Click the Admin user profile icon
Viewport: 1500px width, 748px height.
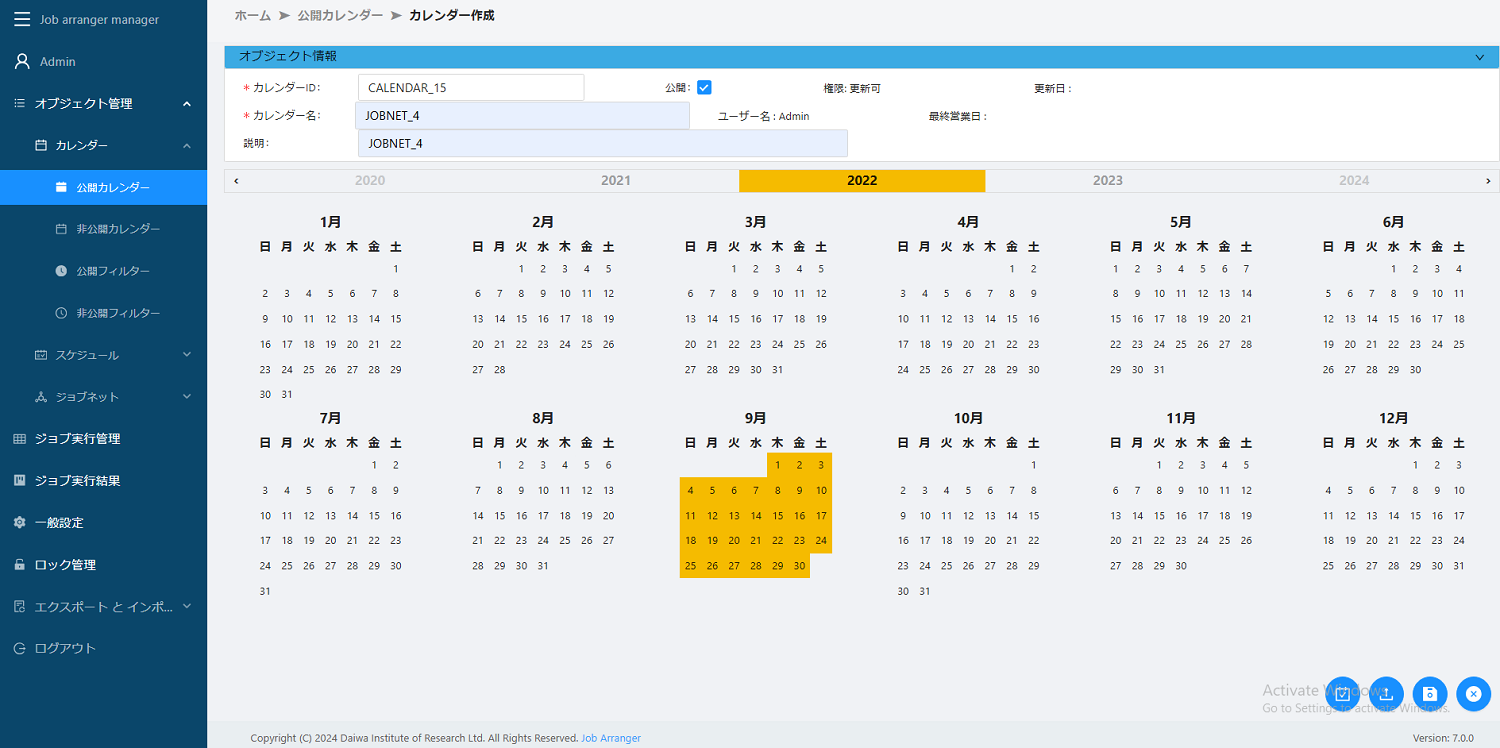[x=21, y=61]
